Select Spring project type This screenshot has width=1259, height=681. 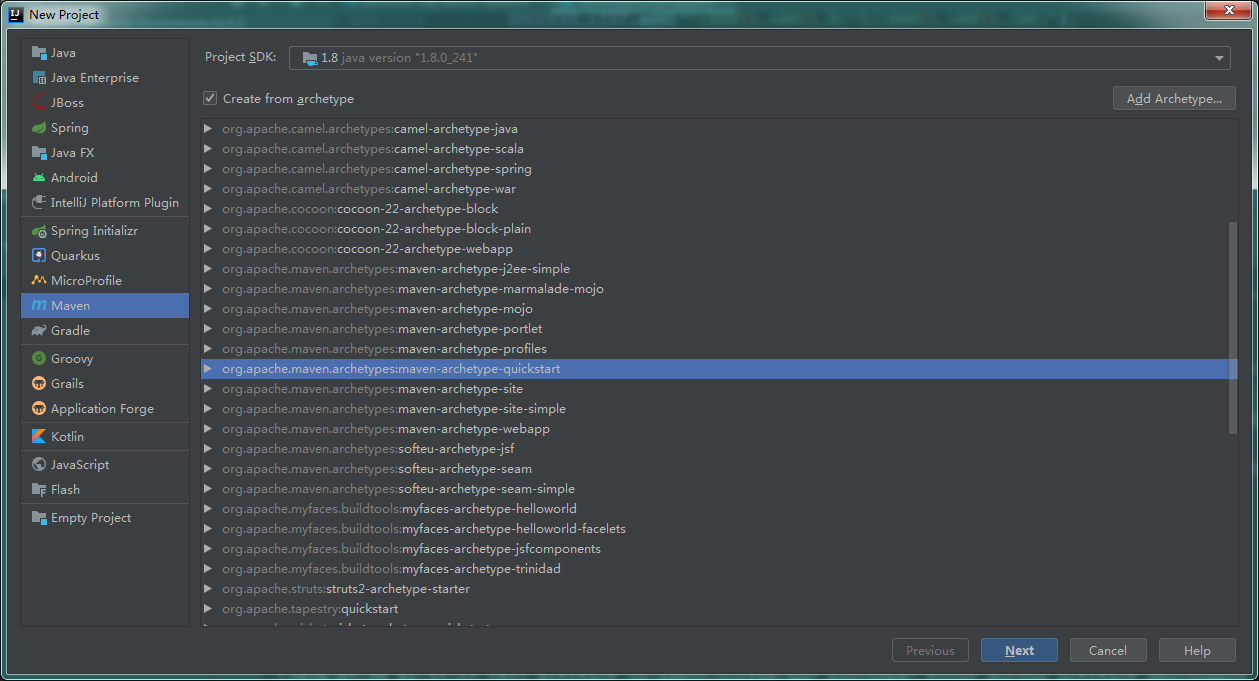105,128
